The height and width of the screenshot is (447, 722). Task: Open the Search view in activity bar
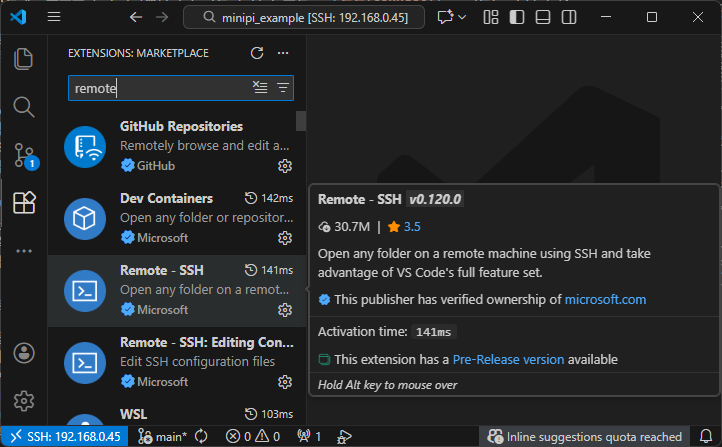click(23, 107)
